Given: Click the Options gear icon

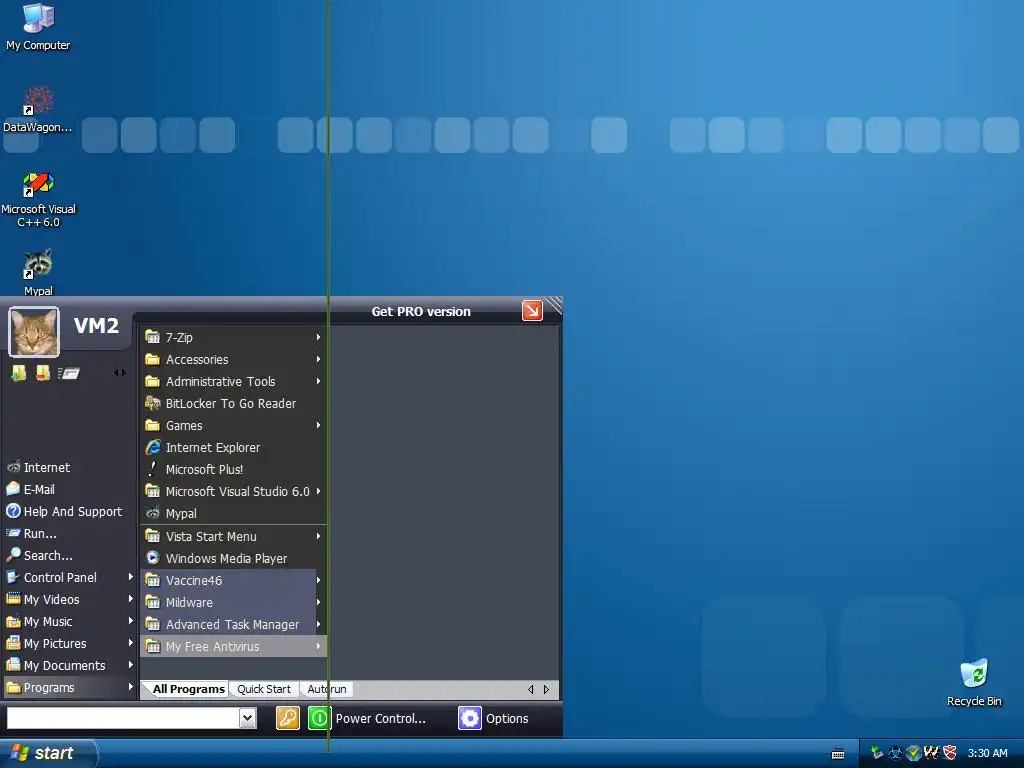Looking at the screenshot, I should tap(470, 718).
